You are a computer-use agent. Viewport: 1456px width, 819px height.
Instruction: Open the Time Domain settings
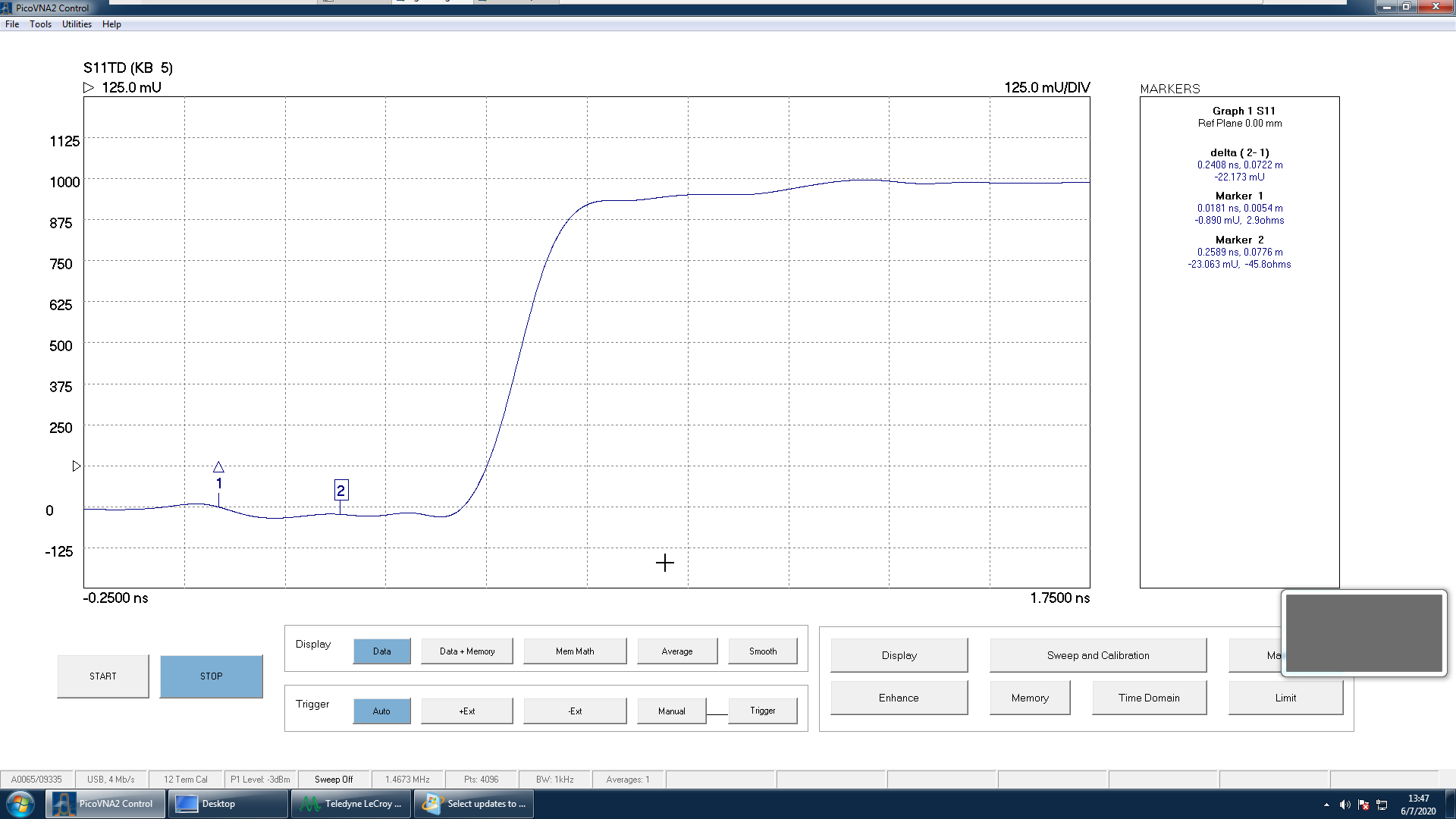[1148, 698]
